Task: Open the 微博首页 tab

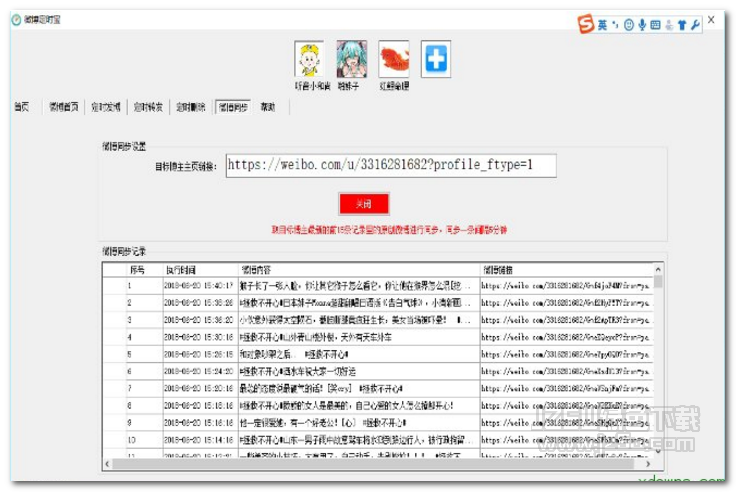Action: pyautogui.click(x=64, y=107)
